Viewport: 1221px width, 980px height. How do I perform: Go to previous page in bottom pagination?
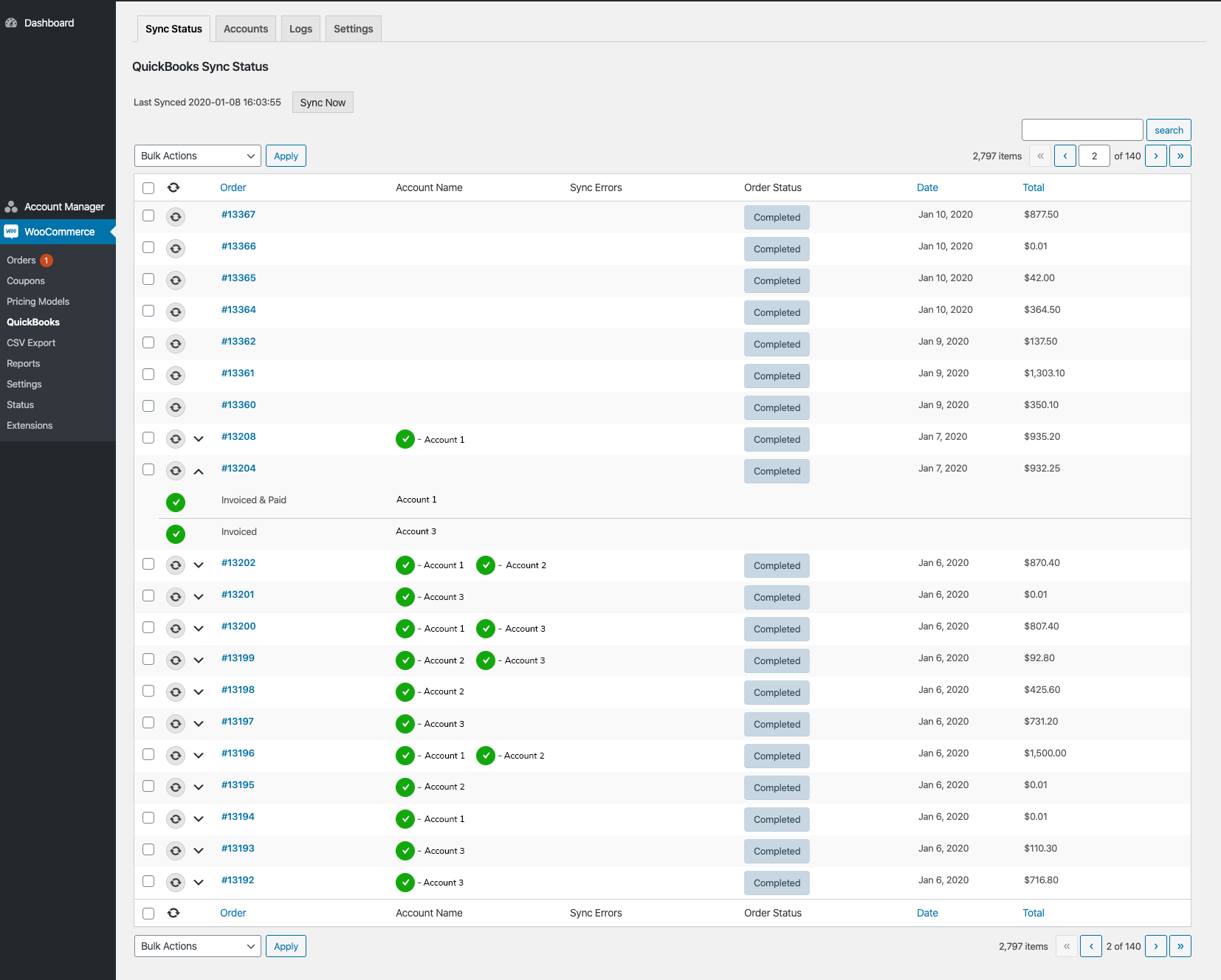pyautogui.click(x=1091, y=946)
